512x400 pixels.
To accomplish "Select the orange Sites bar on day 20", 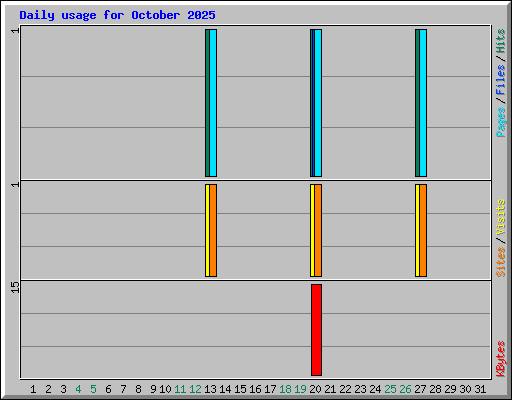I will 318,230.
